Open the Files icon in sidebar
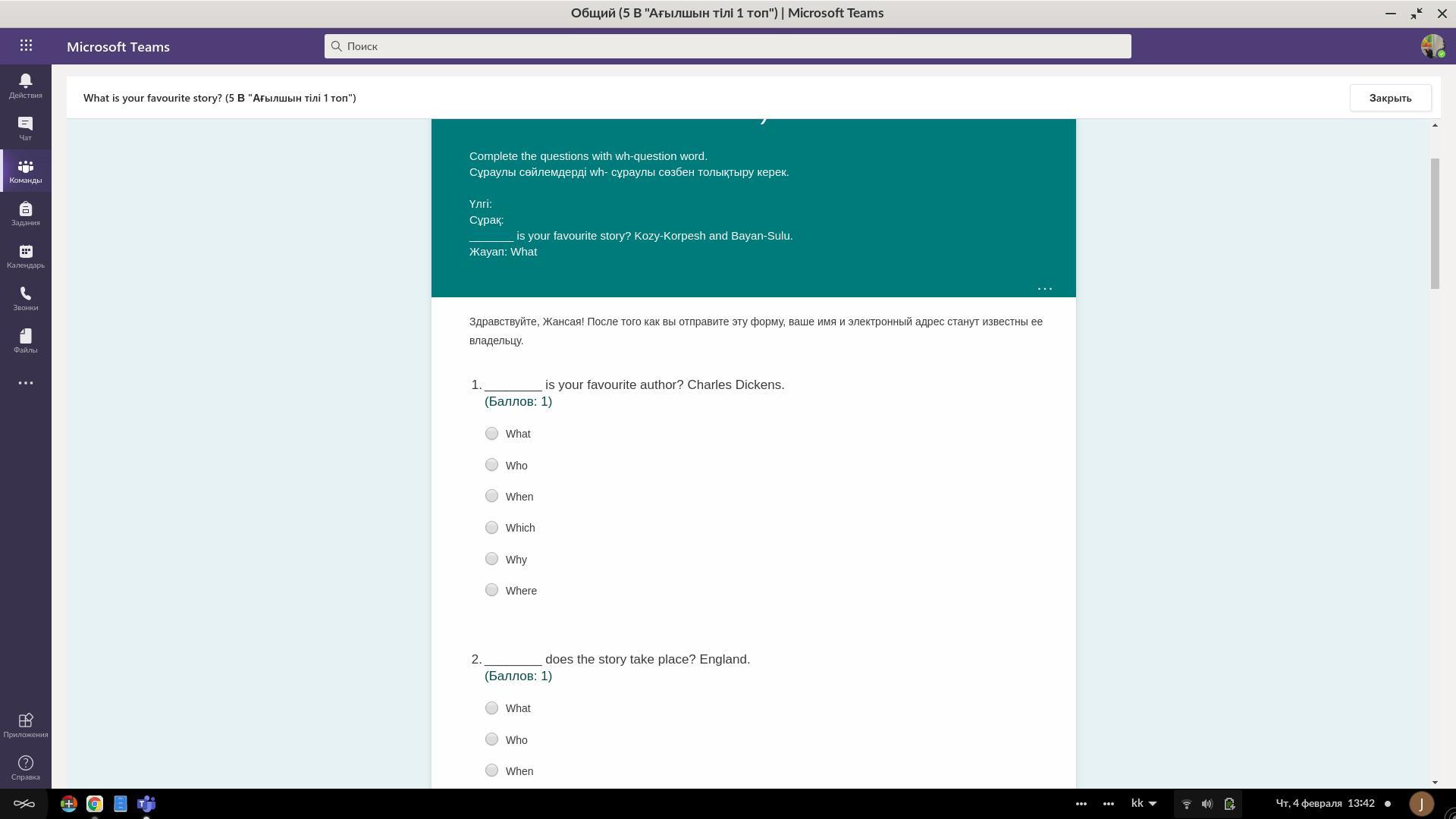The width and height of the screenshot is (1456, 819). point(25,340)
